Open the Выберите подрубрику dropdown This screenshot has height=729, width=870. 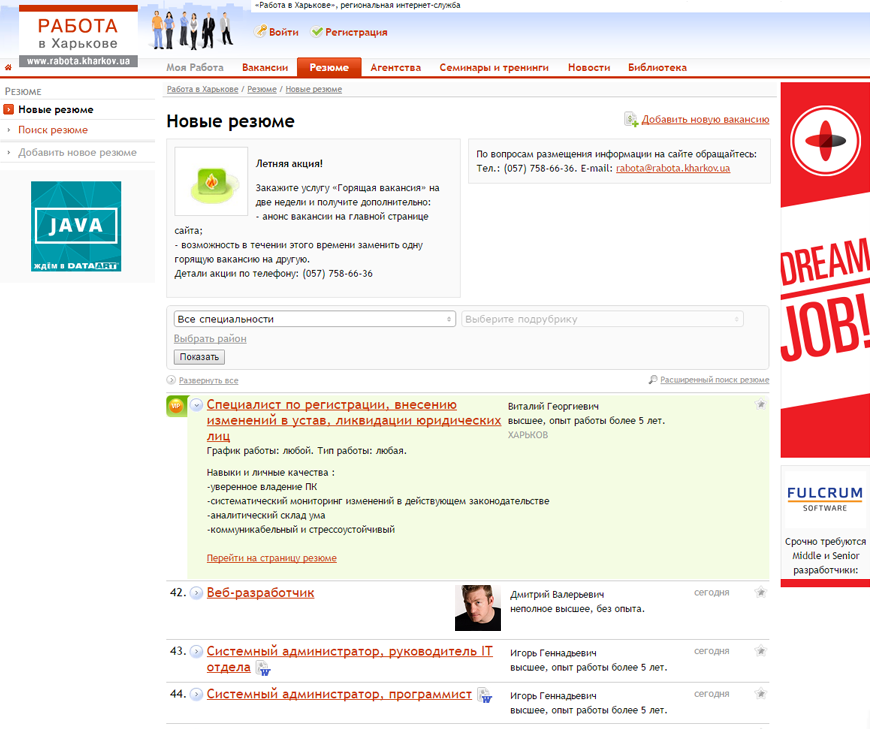click(602, 319)
